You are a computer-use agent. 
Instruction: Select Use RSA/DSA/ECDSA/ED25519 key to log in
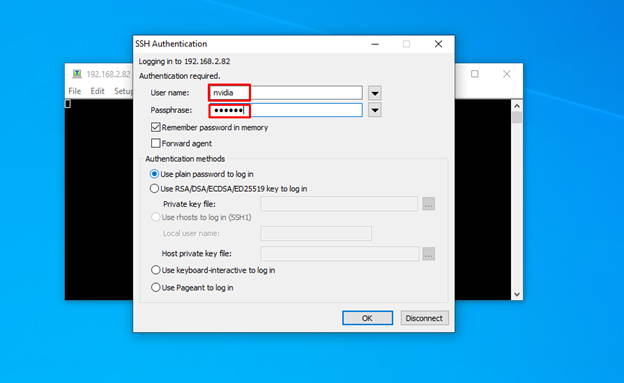(x=154, y=189)
